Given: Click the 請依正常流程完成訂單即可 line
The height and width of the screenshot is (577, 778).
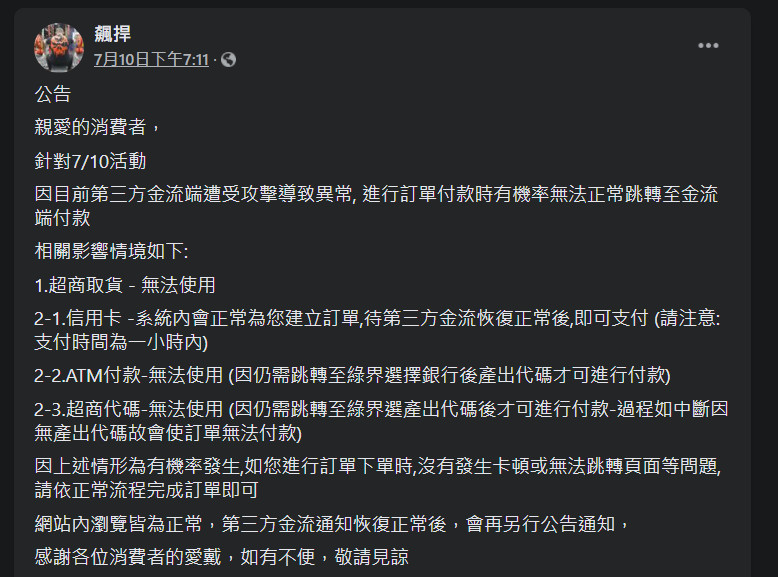Looking at the screenshot, I should 146,489.
